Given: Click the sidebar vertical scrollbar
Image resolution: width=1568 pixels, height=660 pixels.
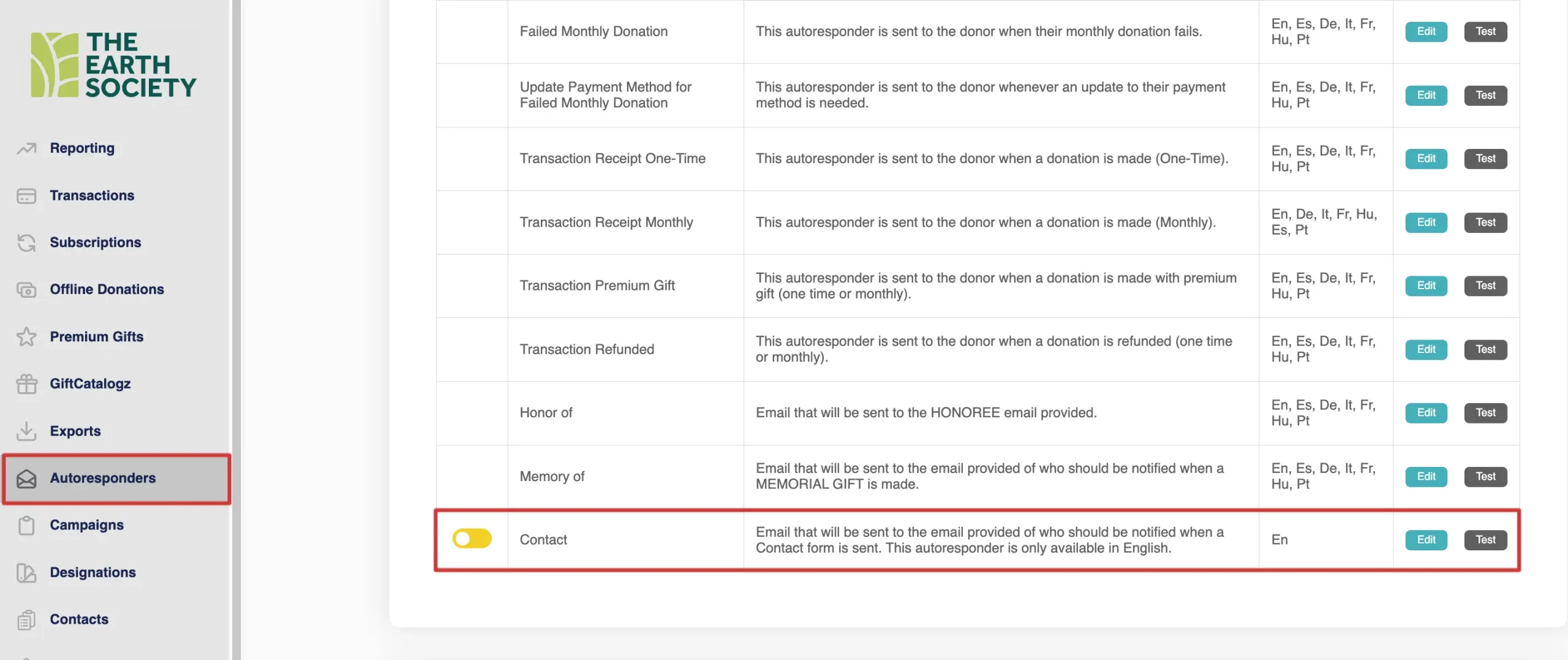Looking at the screenshot, I should pos(236,331).
